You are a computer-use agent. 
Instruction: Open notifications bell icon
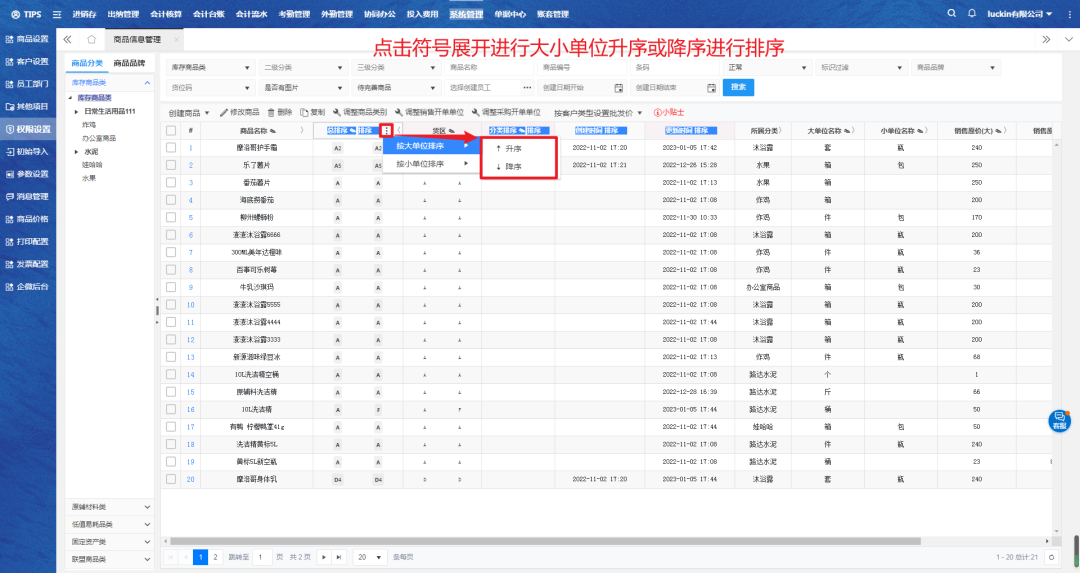(972, 13)
